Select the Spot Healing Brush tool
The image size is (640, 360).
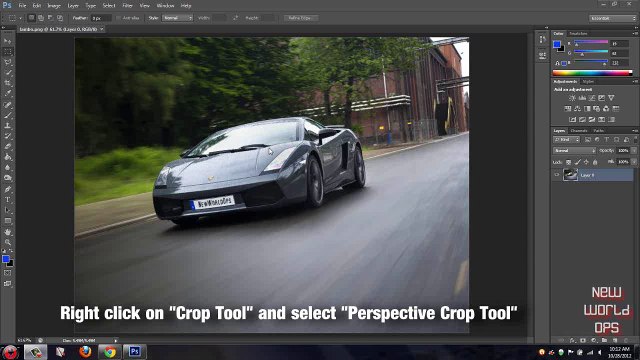8,105
